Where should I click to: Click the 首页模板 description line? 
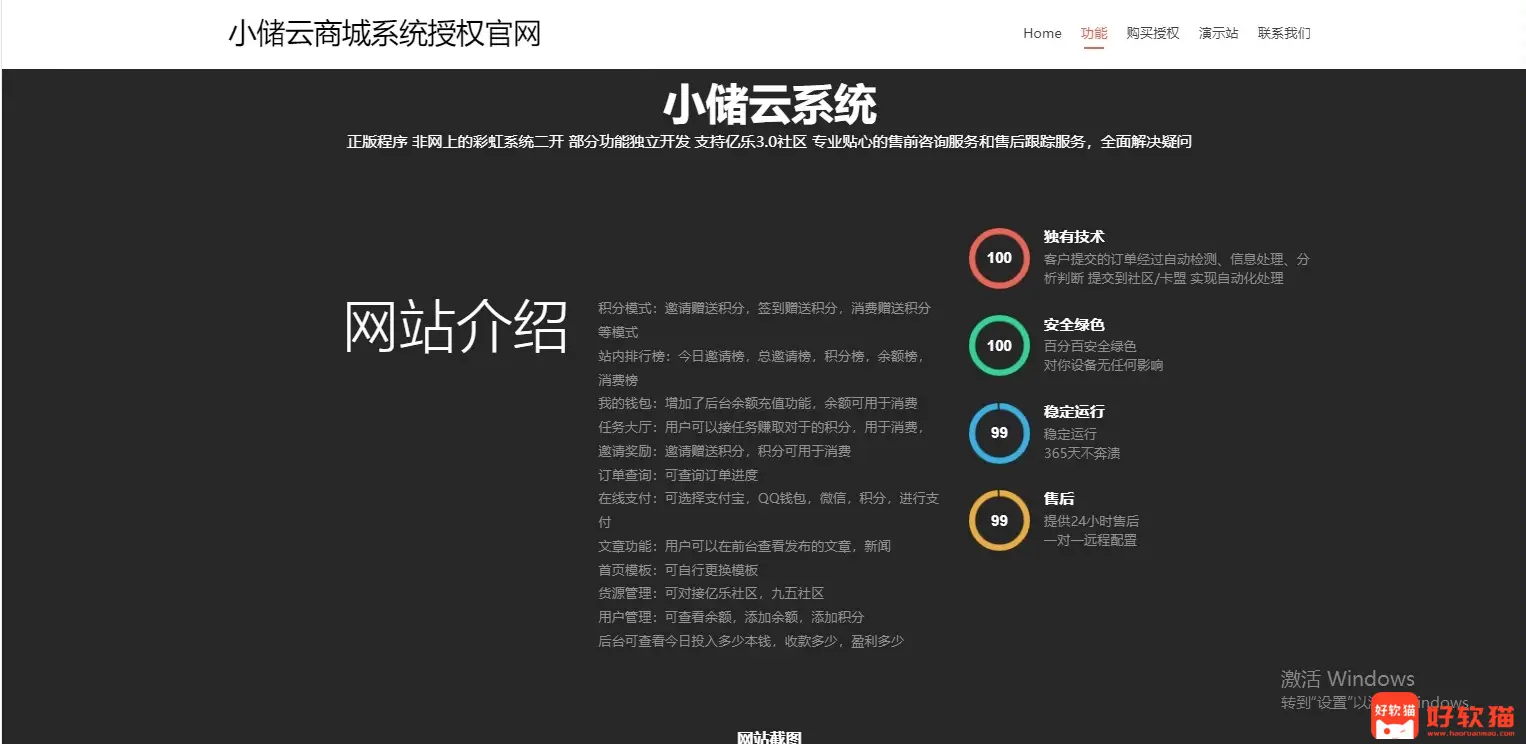click(678, 570)
